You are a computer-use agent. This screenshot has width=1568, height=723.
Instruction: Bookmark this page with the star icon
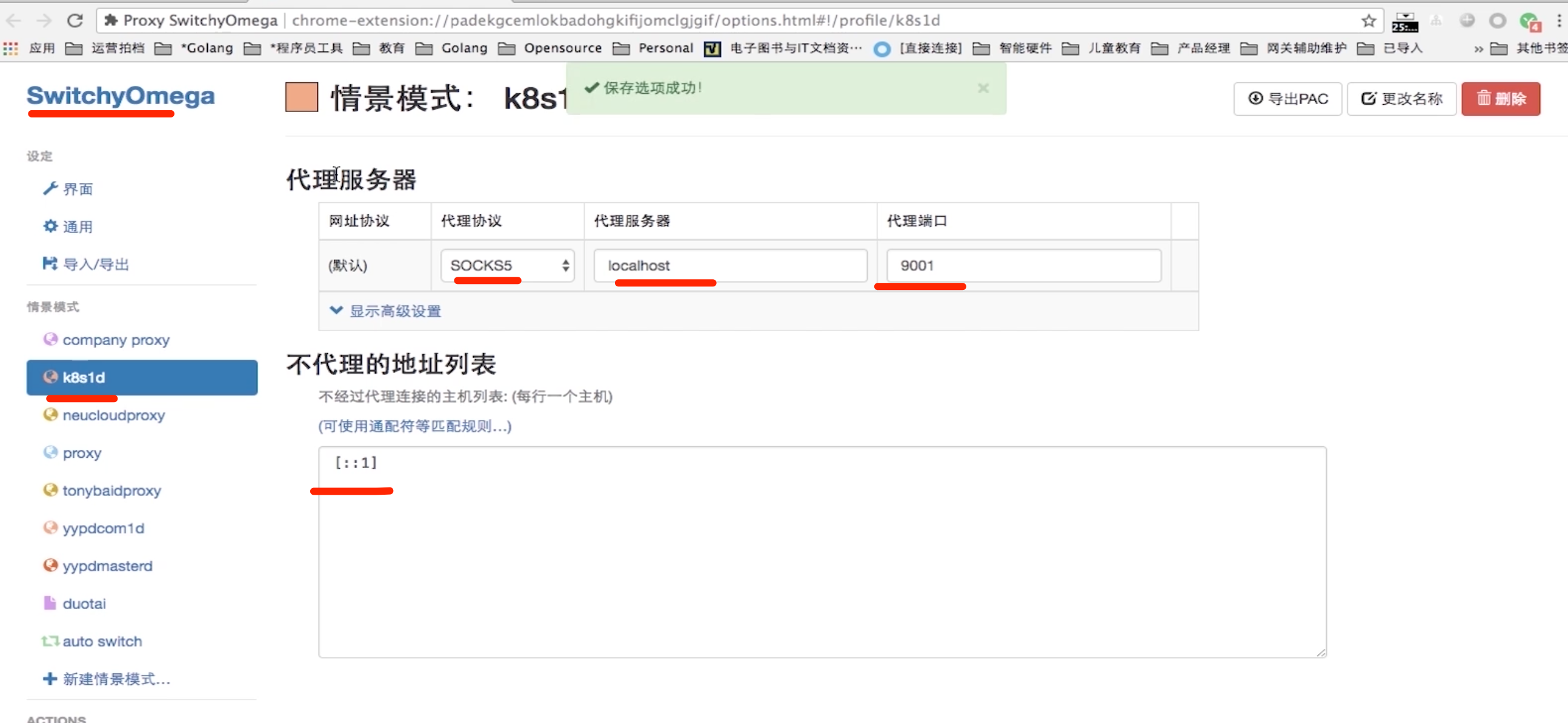coord(1368,21)
